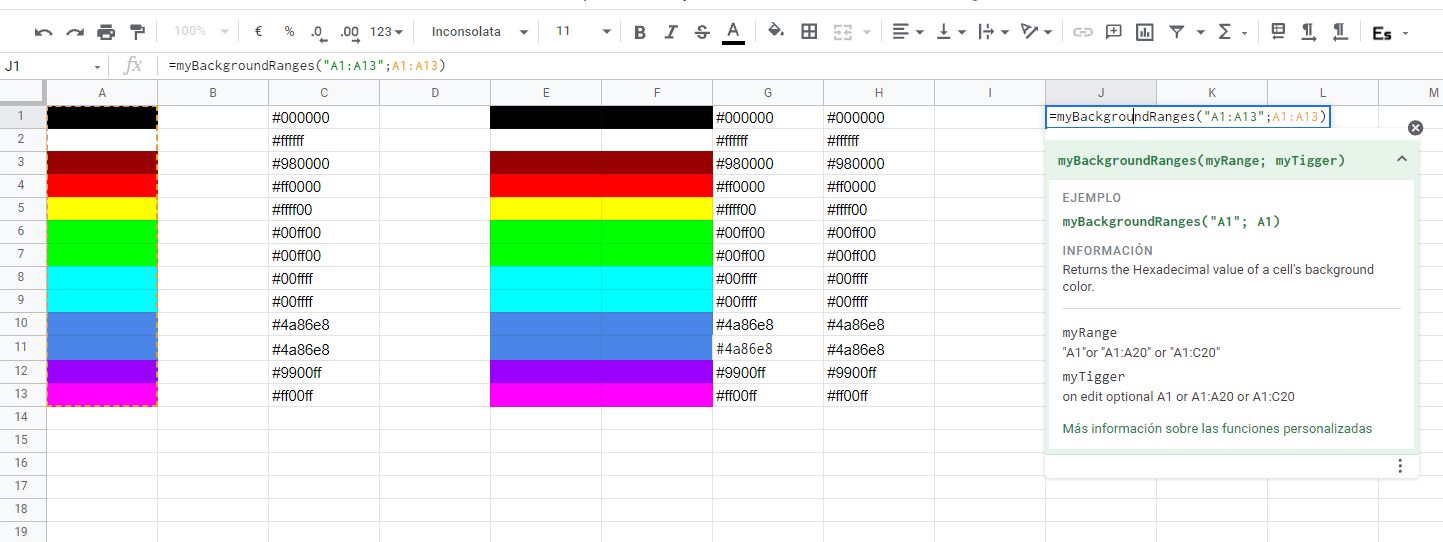Print the spreadsheet

(106, 32)
